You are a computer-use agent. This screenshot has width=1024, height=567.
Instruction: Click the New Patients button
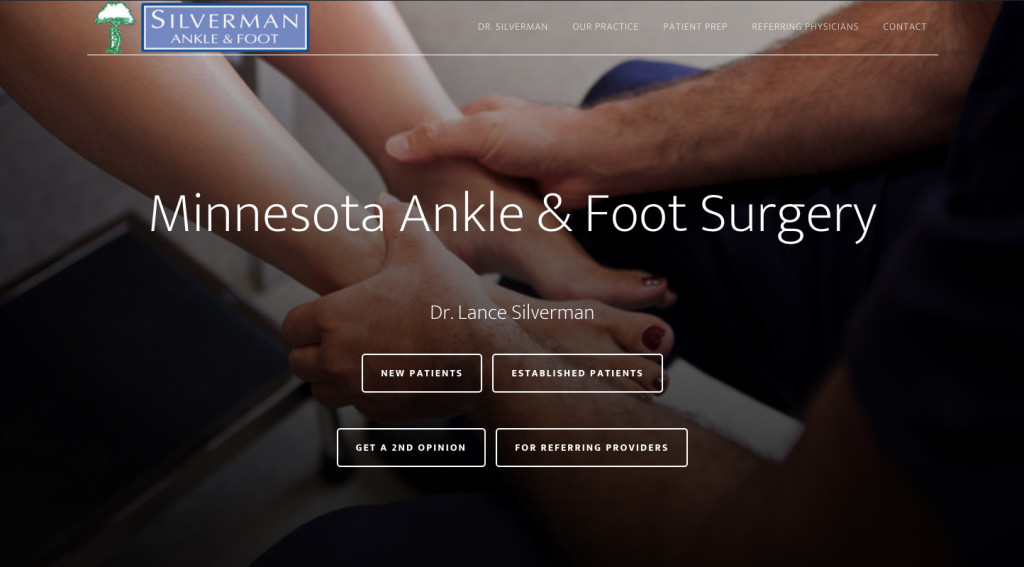click(422, 373)
